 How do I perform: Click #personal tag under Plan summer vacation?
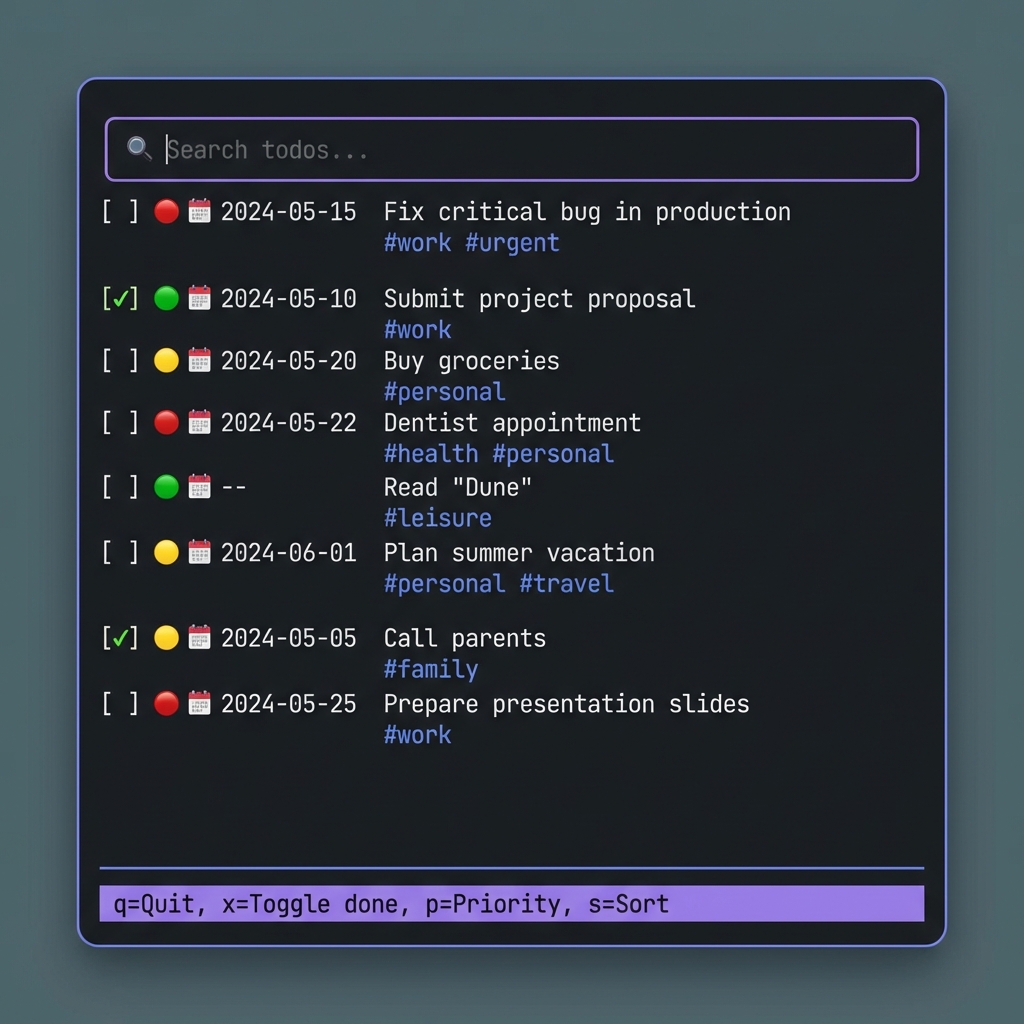tap(445, 584)
